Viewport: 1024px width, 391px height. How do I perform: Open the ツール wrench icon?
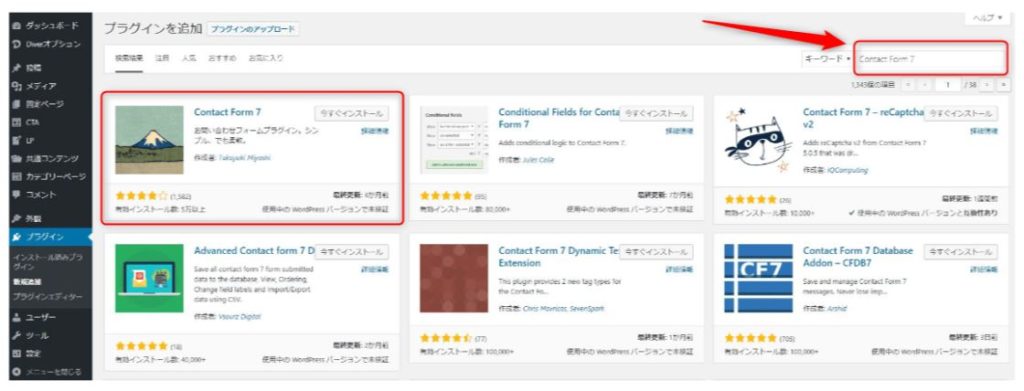pyautogui.click(x=16, y=336)
